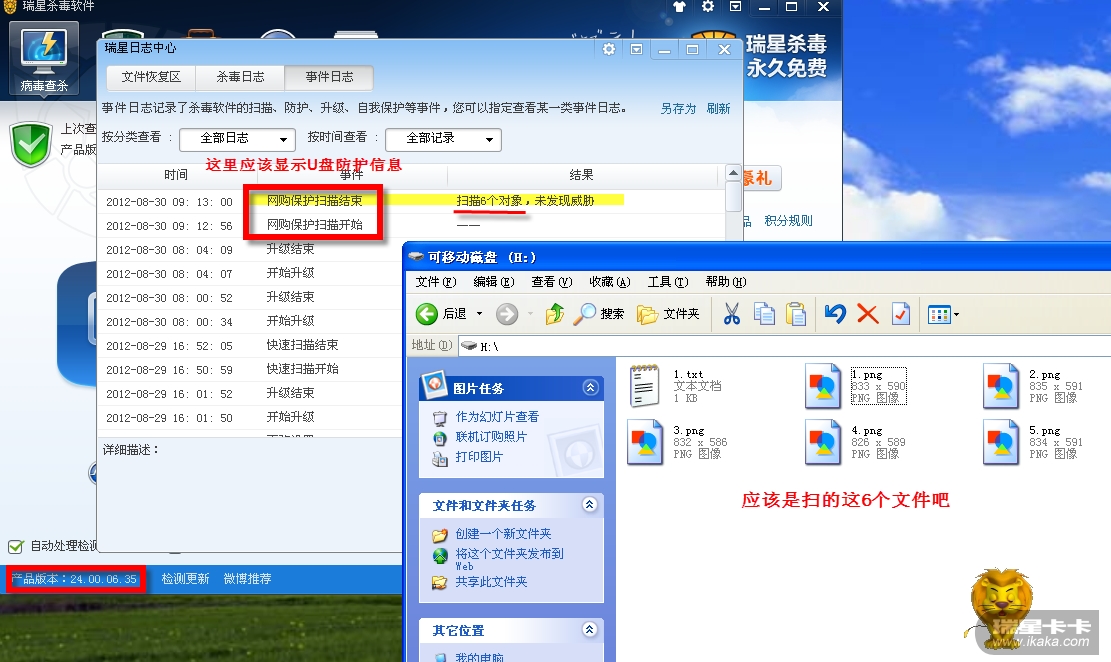The height and width of the screenshot is (662, 1111).
Task: Open the 帮助(H) menu in Explorer
Action: point(726,281)
